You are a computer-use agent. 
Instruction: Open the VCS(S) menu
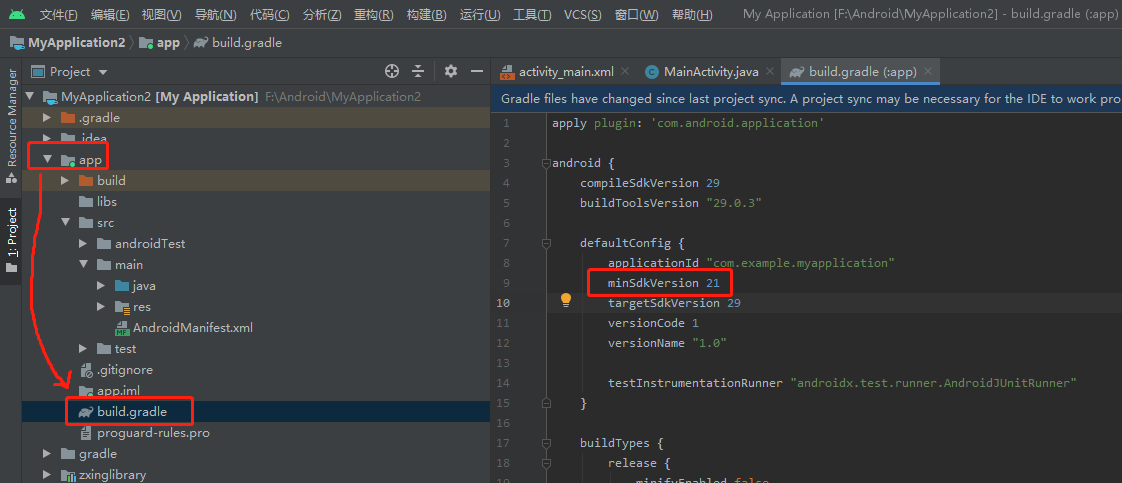[582, 15]
